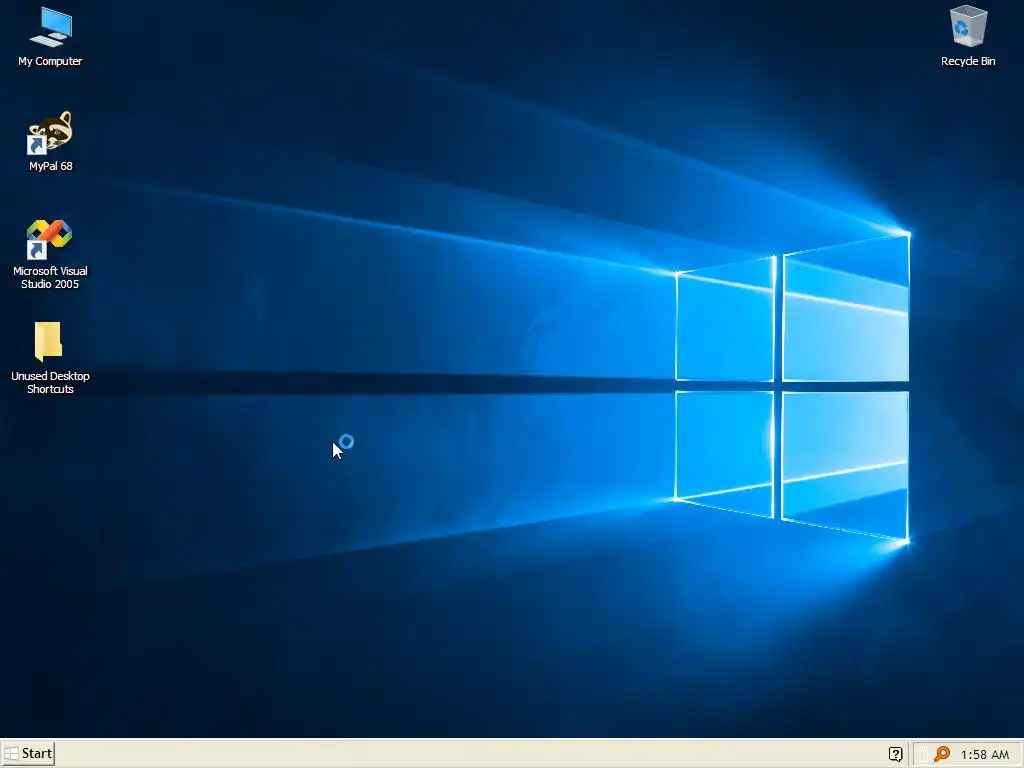
Task: Select the Recycle Bin icon
Action: click(x=968, y=26)
